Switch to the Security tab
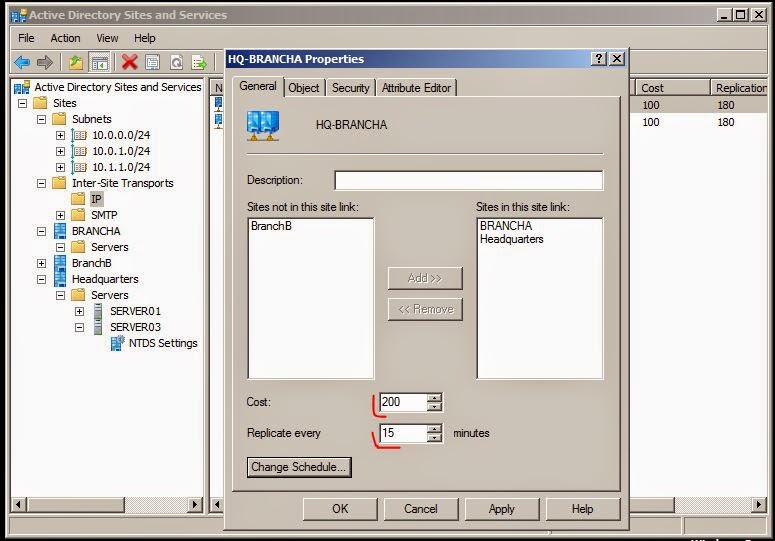This screenshot has width=775, height=541. coord(350,88)
